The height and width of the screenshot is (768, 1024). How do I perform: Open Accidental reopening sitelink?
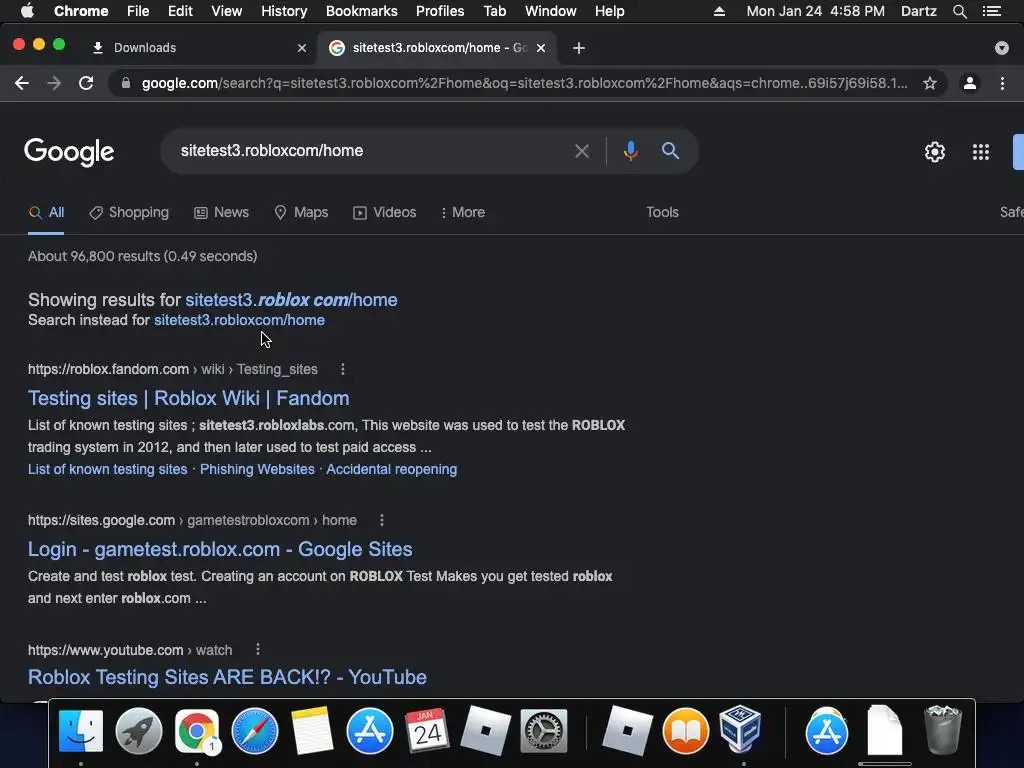tap(392, 469)
